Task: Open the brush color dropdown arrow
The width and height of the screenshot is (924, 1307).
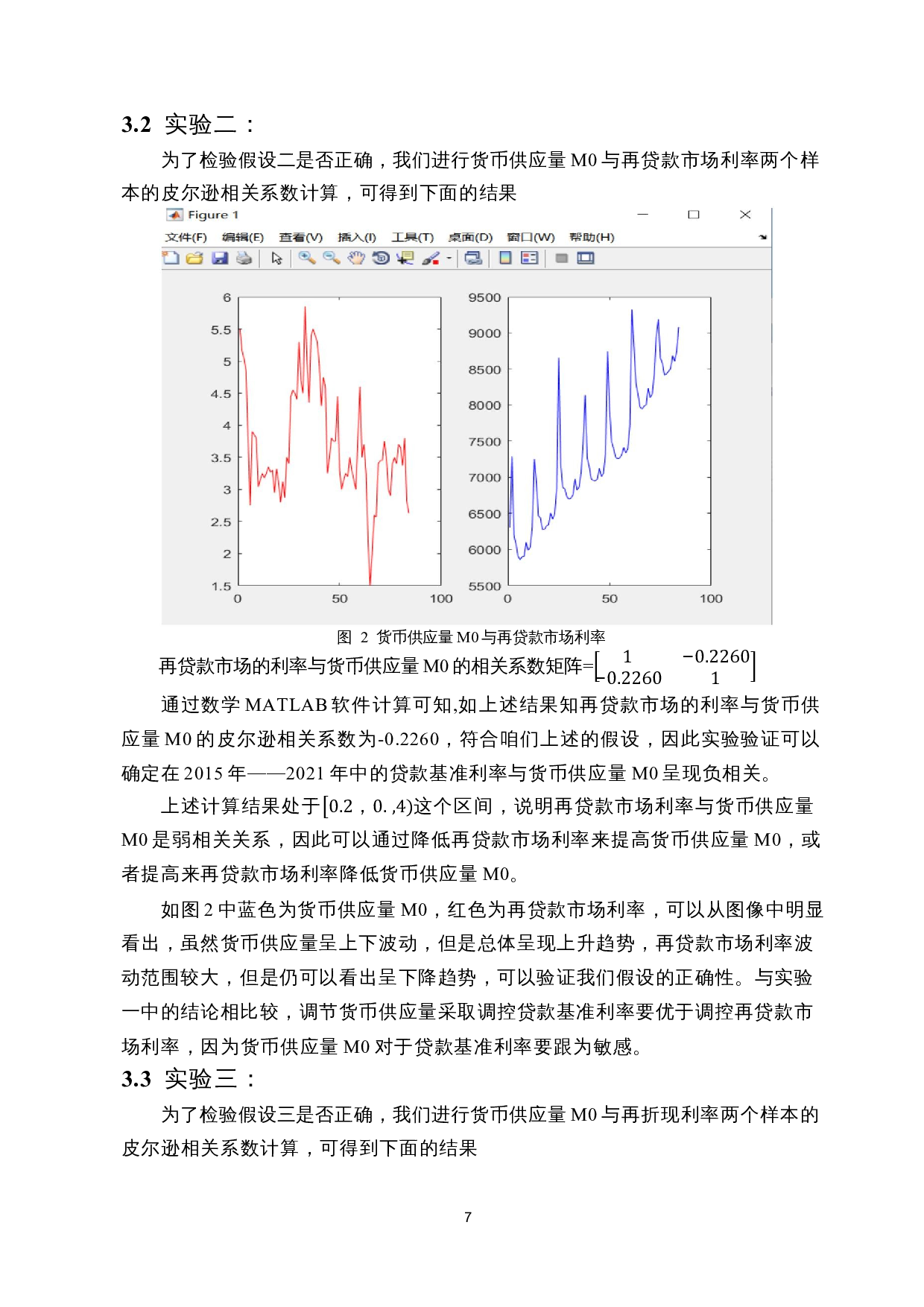Action: pyautogui.click(x=449, y=259)
